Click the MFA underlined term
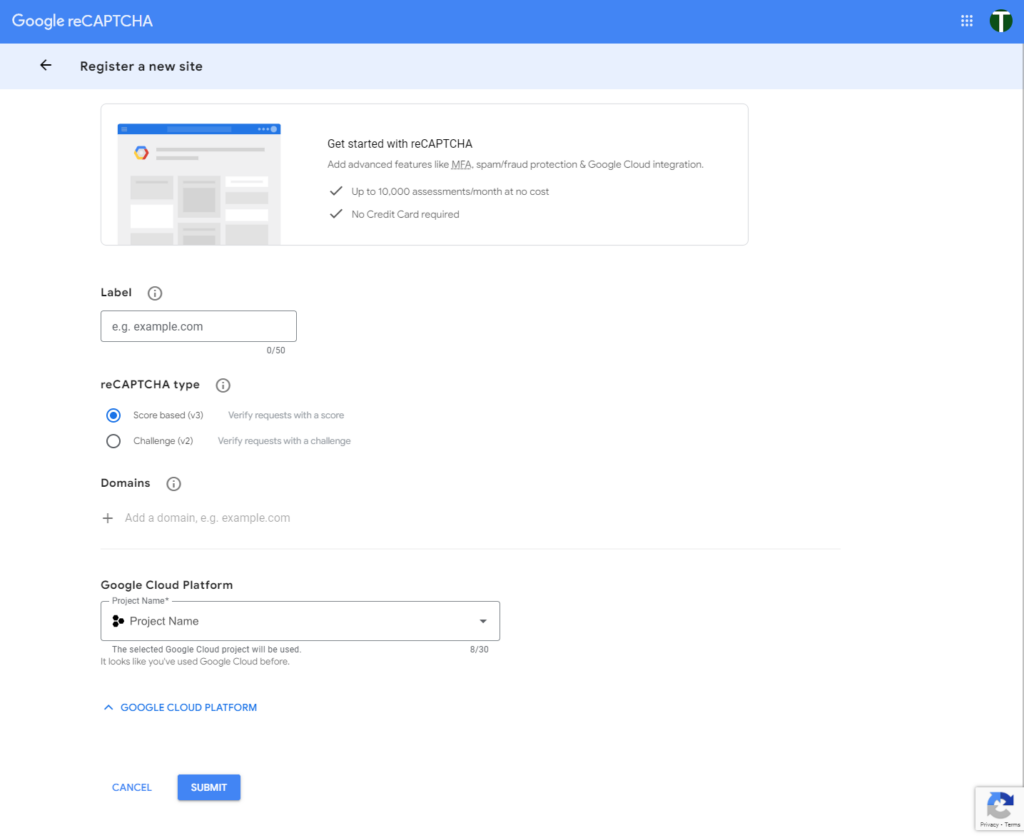This screenshot has width=1024, height=838. [460, 164]
